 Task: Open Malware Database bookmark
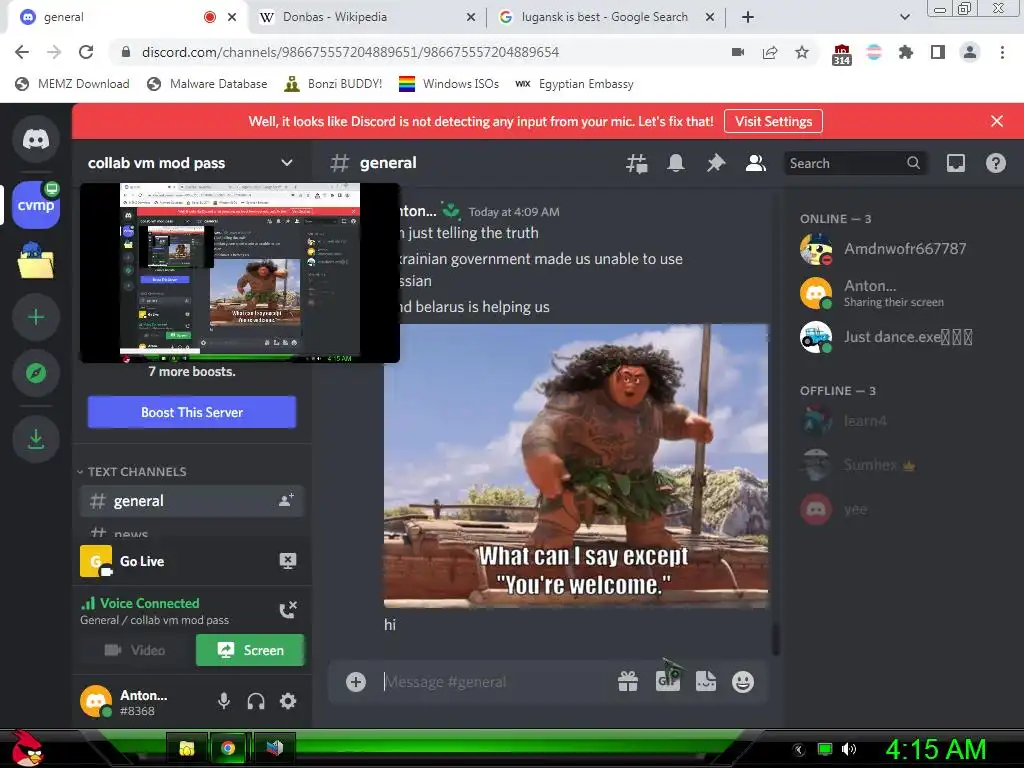pyautogui.click(x=208, y=84)
